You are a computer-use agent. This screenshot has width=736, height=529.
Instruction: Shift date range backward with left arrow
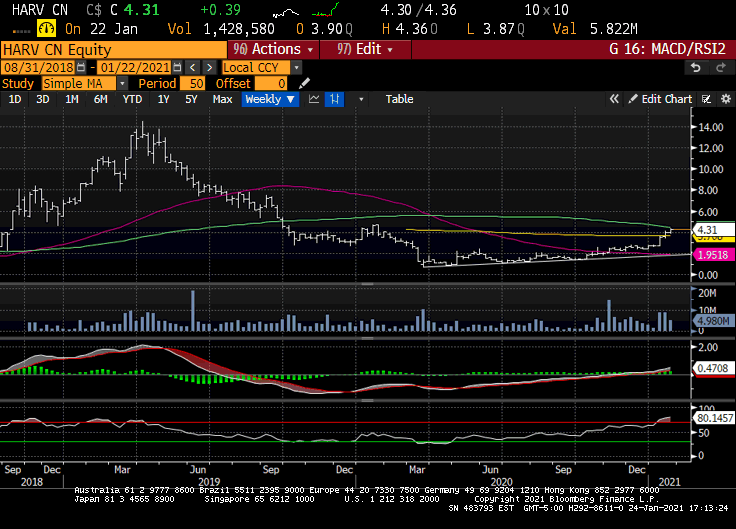(x=192, y=68)
